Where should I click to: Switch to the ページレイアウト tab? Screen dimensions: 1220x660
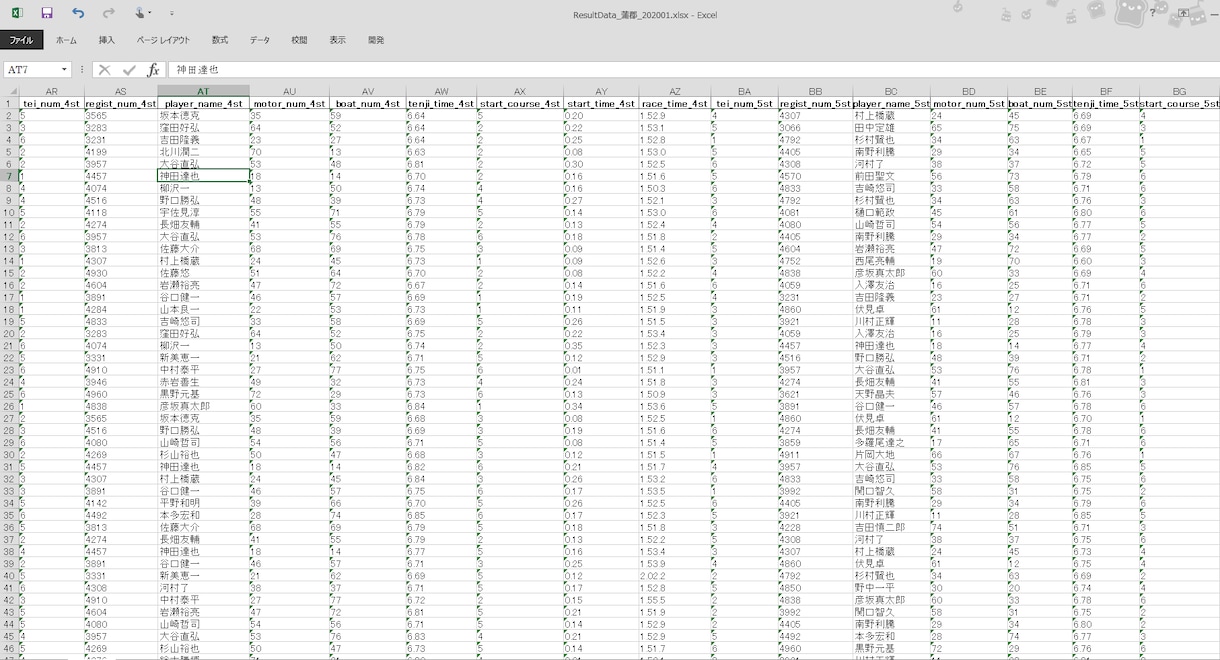[x=163, y=40]
